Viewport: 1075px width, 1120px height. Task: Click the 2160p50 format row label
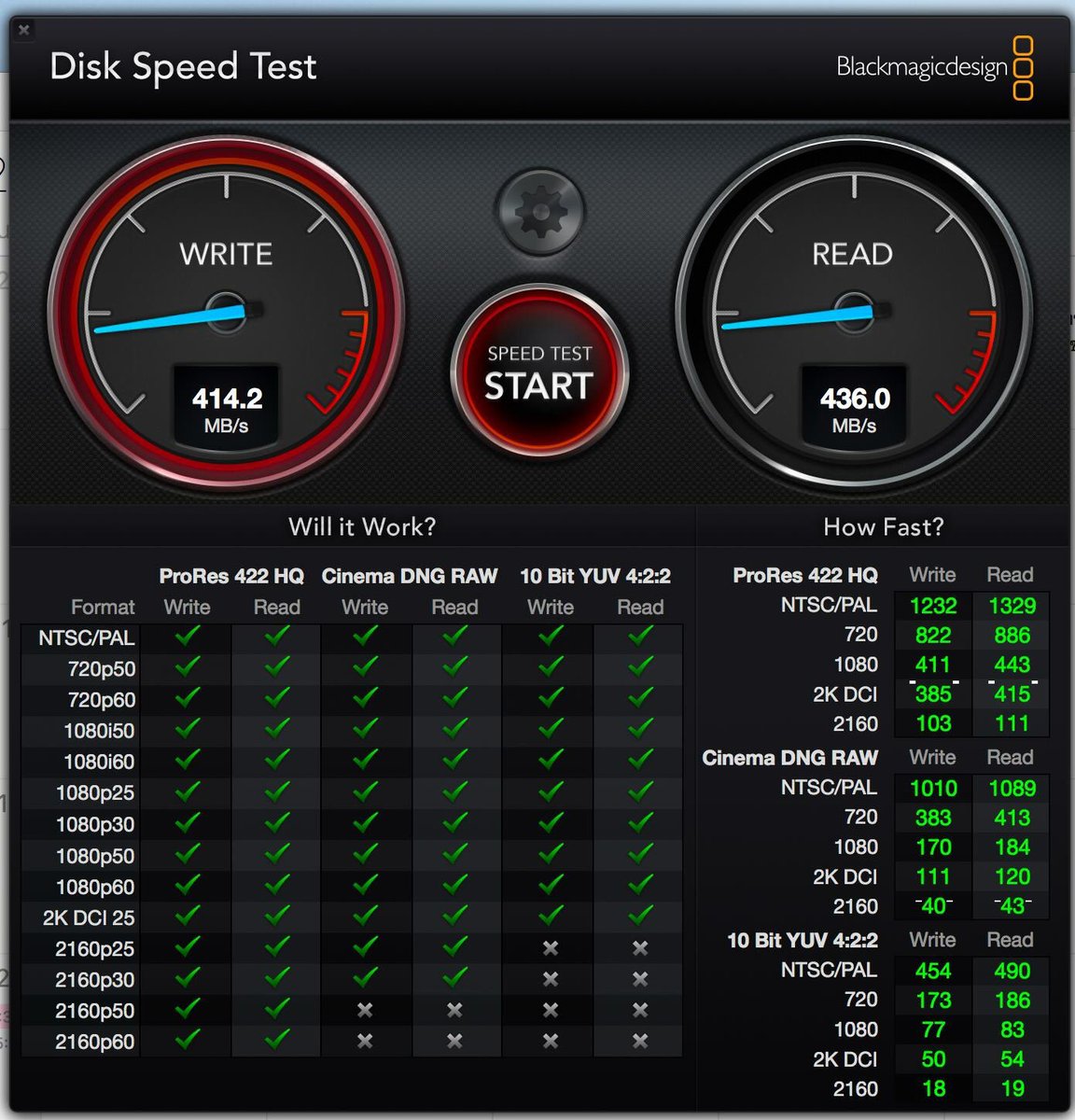click(94, 1011)
